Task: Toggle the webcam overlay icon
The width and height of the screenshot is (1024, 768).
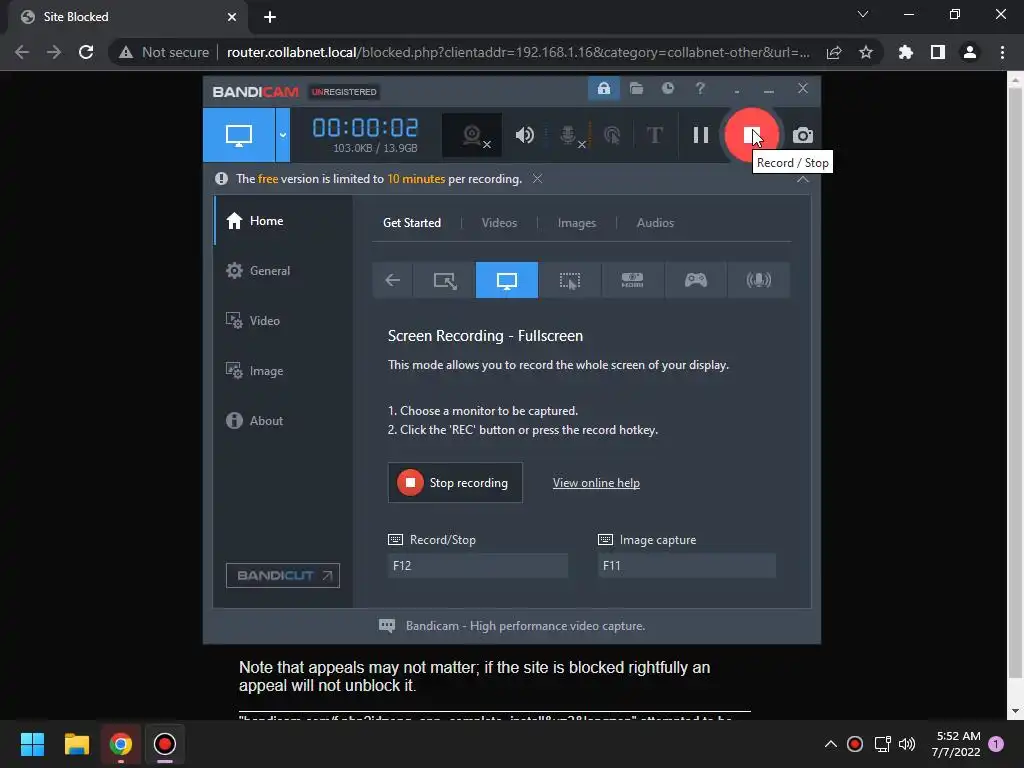Action: [x=472, y=135]
